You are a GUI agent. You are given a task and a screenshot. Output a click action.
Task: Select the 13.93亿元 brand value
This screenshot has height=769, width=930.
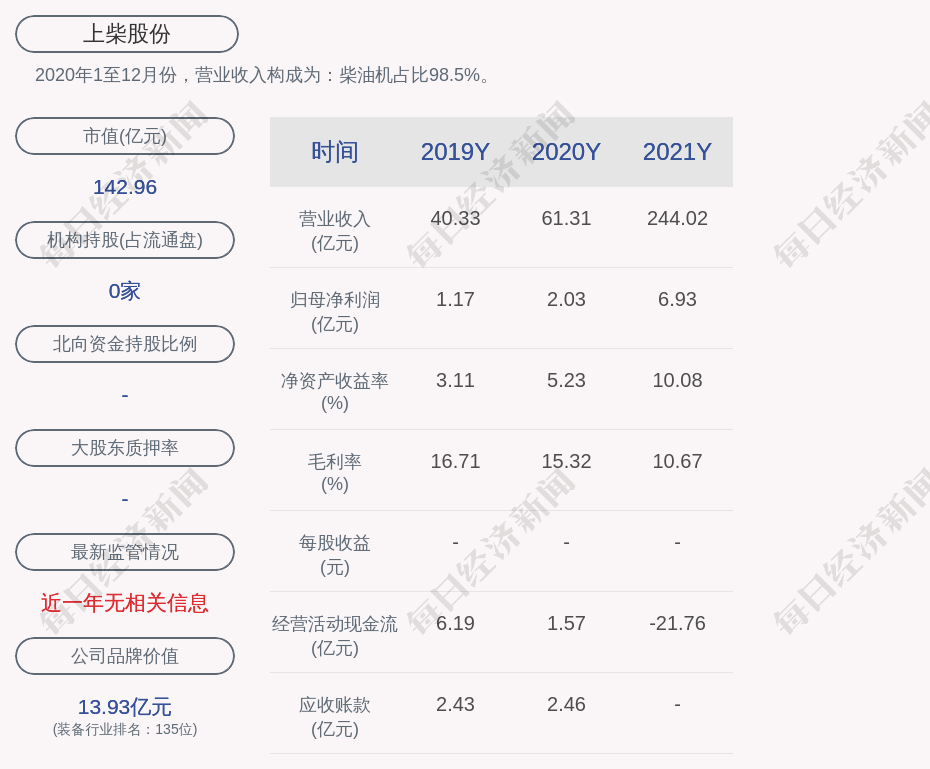tap(125, 707)
